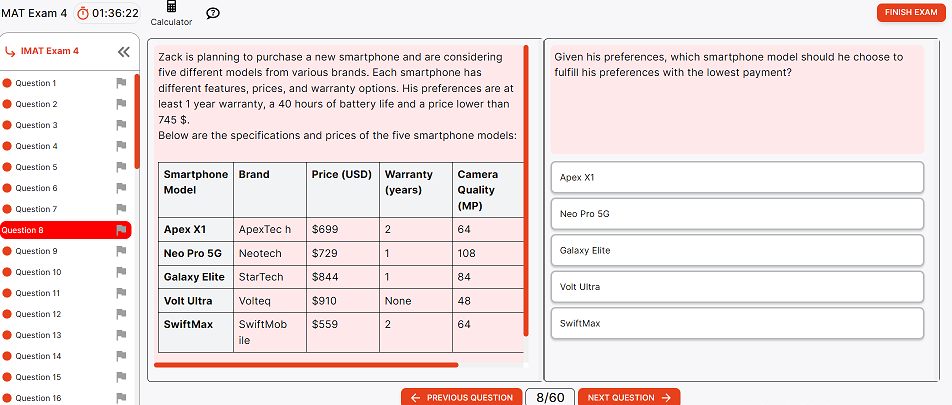
Task: Select the highlighted Question 8 item
Action: 66,230
